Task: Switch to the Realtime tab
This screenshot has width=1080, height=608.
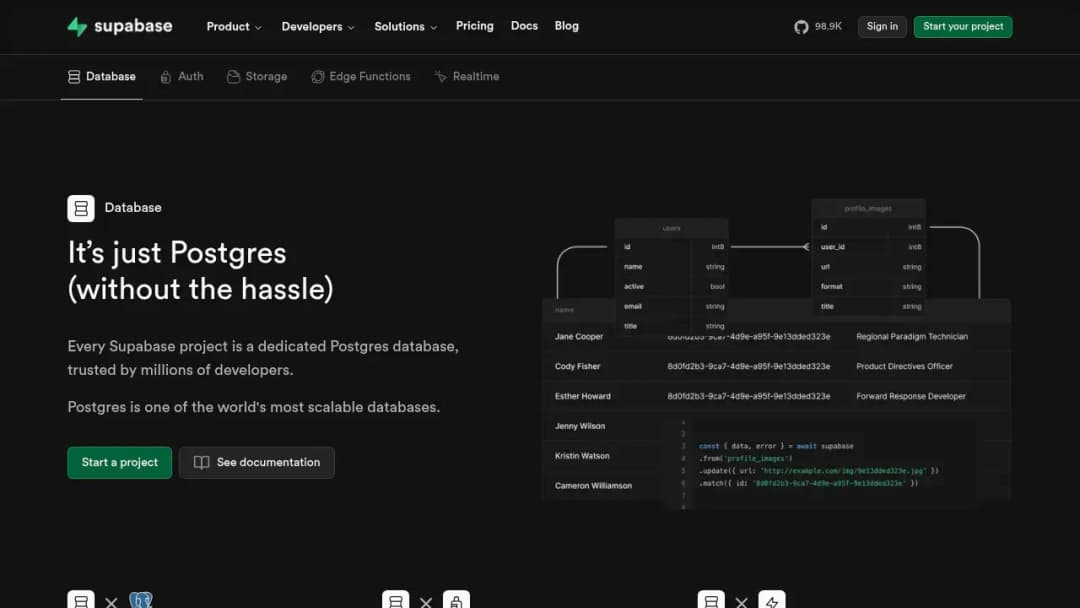Action: (467, 76)
